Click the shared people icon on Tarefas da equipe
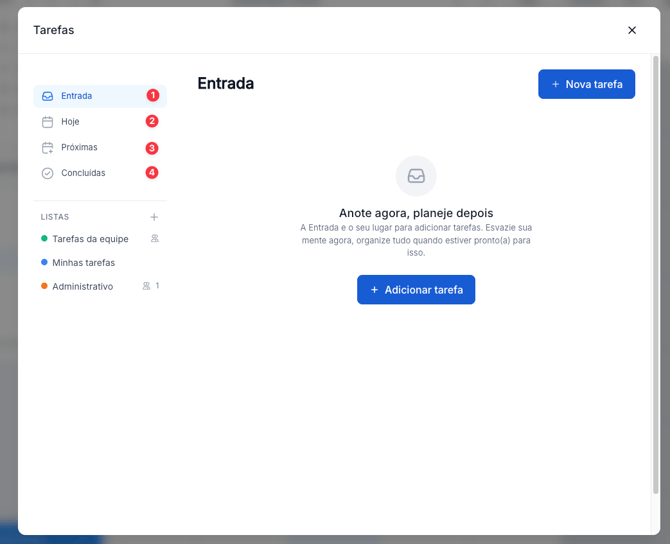670x544 pixels. [x=154, y=239]
